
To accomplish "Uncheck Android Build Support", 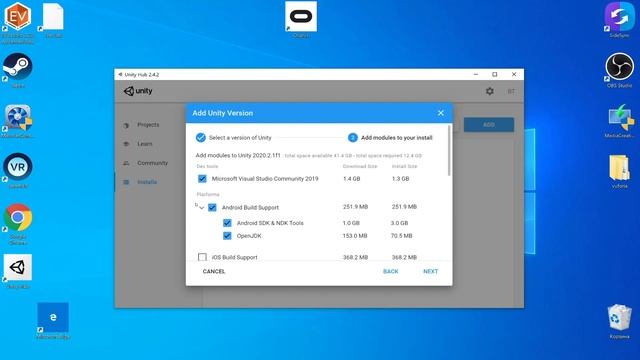I will pos(212,207).
